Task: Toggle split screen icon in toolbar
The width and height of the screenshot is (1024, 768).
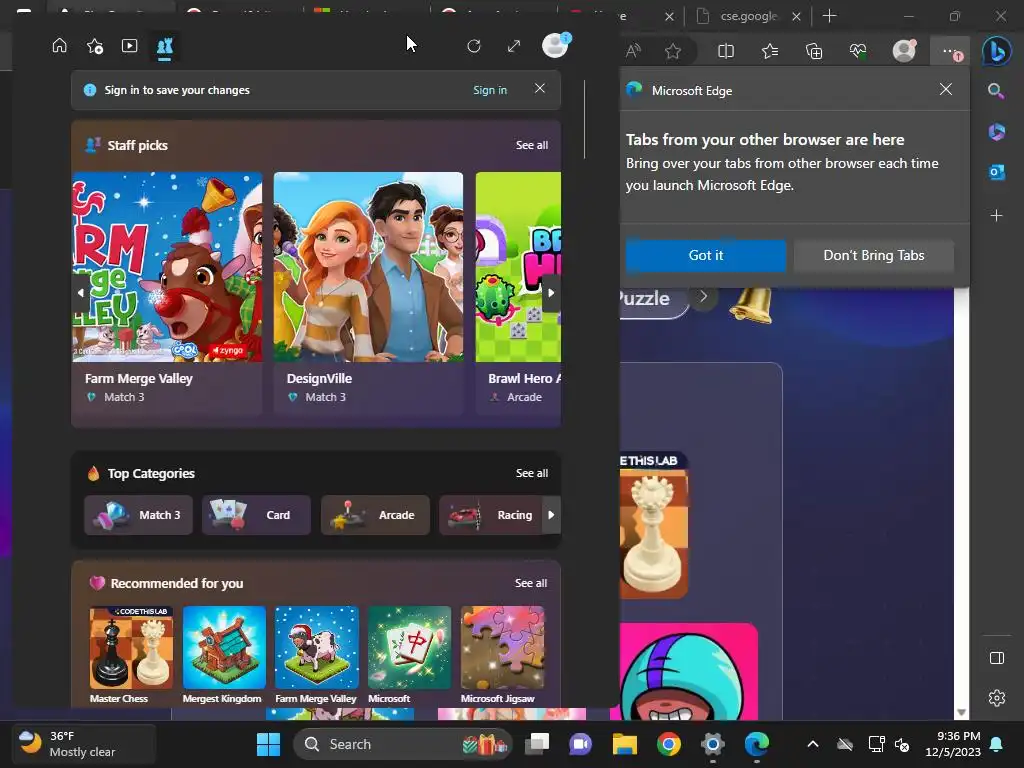Action: pyautogui.click(x=726, y=51)
